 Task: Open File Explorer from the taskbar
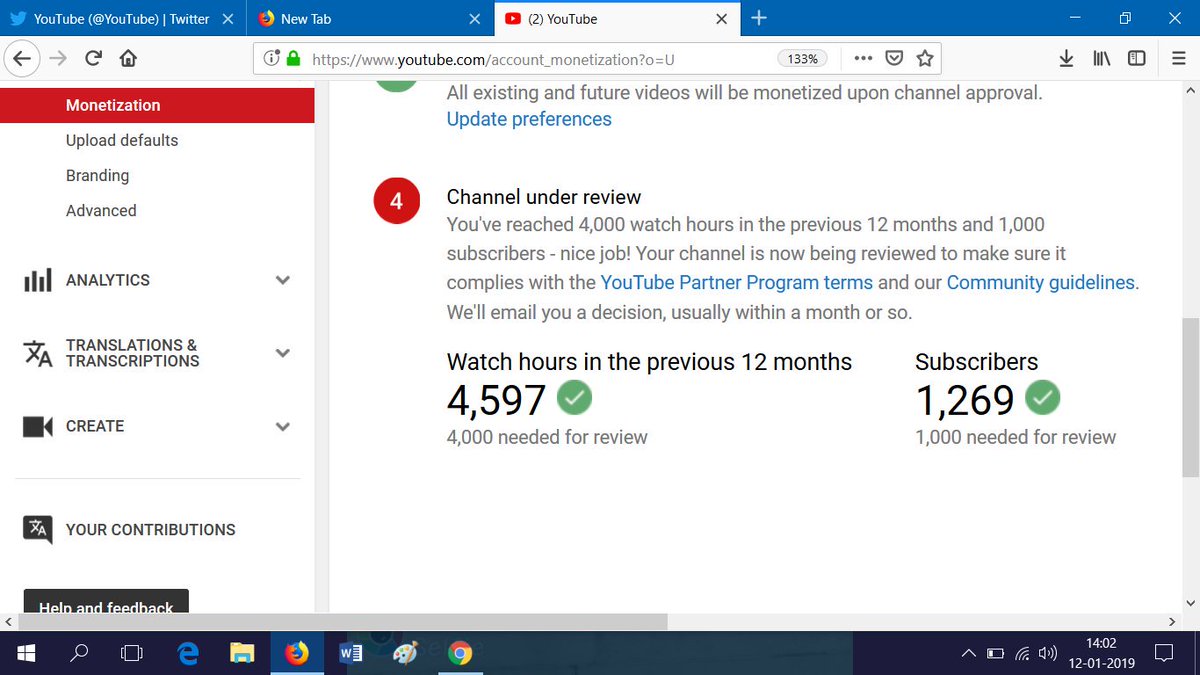(x=242, y=654)
